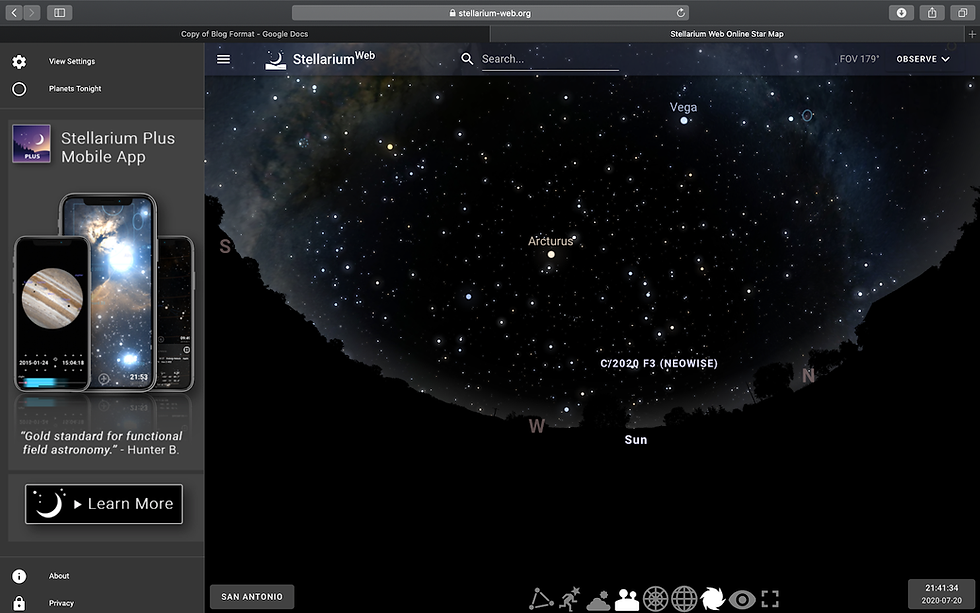Click the browser forward arrow
Viewport: 980px width, 613px height.
32,12
